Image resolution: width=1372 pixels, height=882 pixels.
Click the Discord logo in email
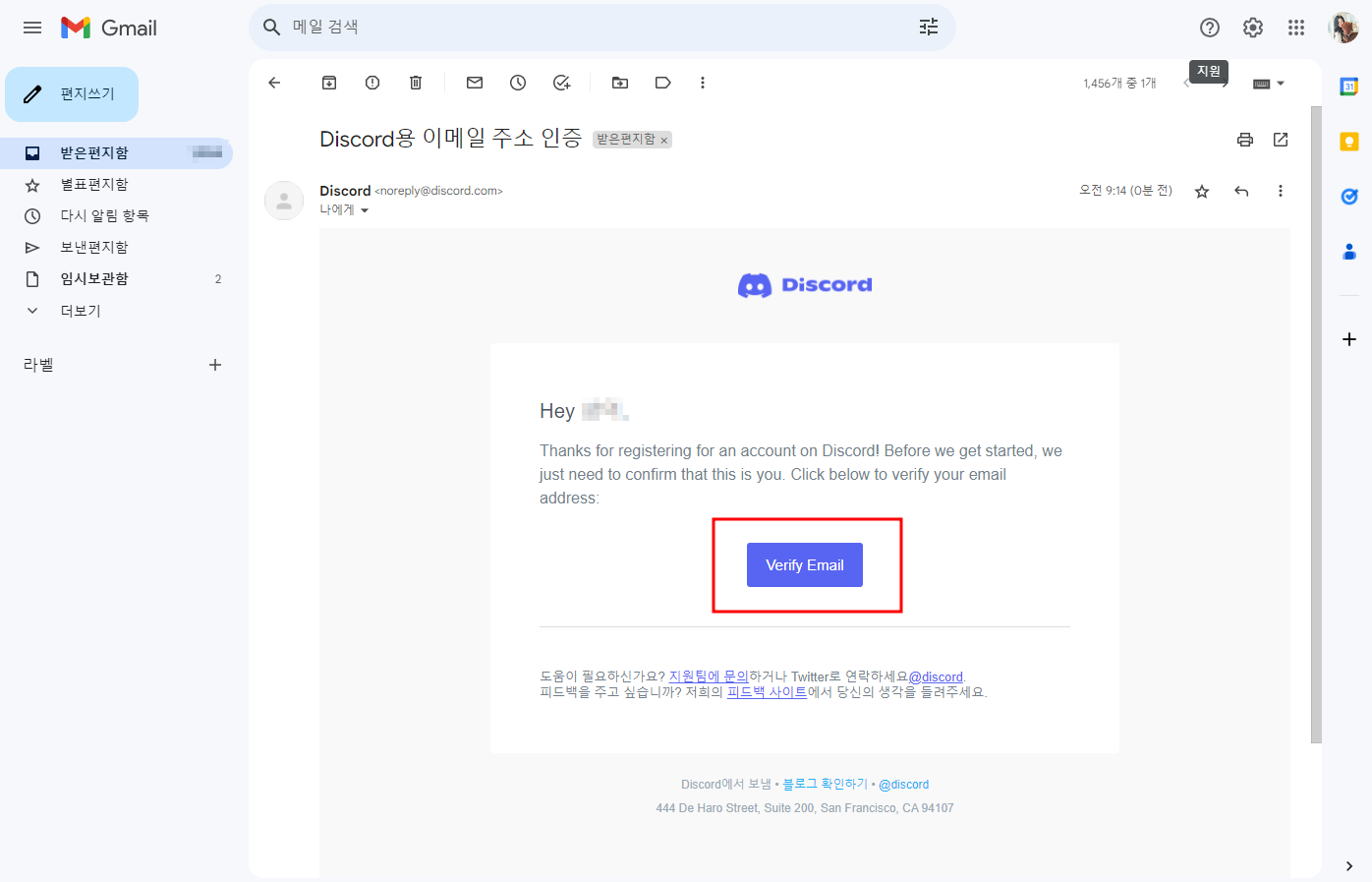(805, 285)
